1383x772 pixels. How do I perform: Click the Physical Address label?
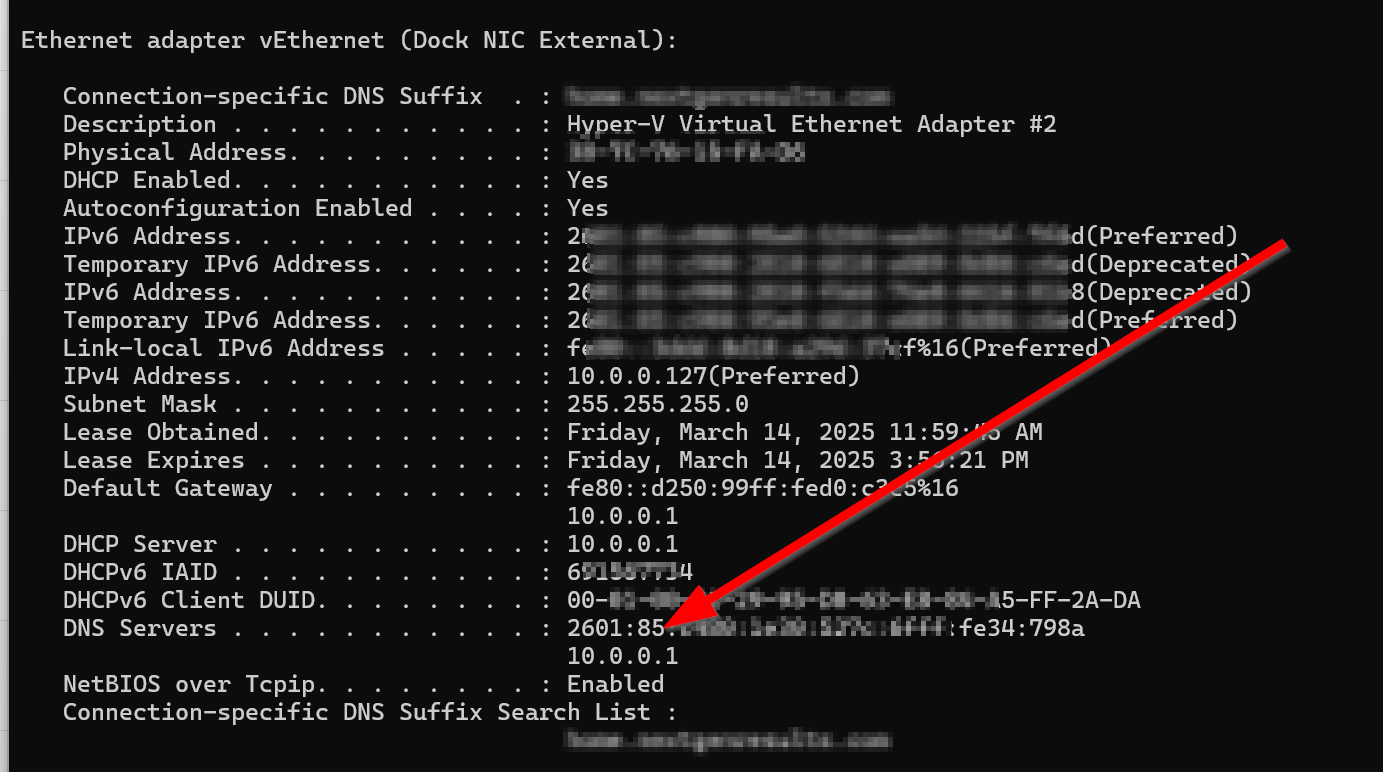(x=174, y=153)
